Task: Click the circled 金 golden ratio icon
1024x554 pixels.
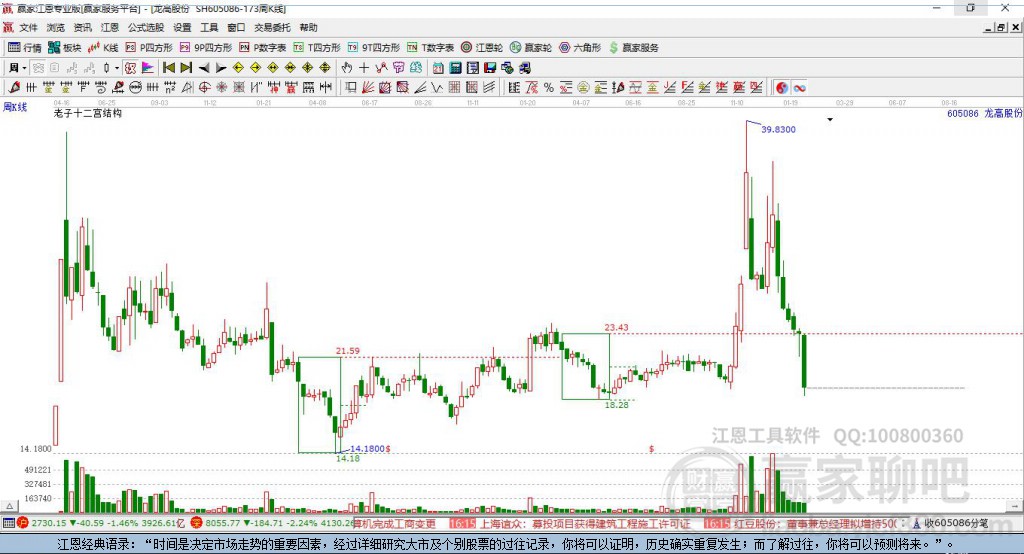Action: [x=583, y=88]
